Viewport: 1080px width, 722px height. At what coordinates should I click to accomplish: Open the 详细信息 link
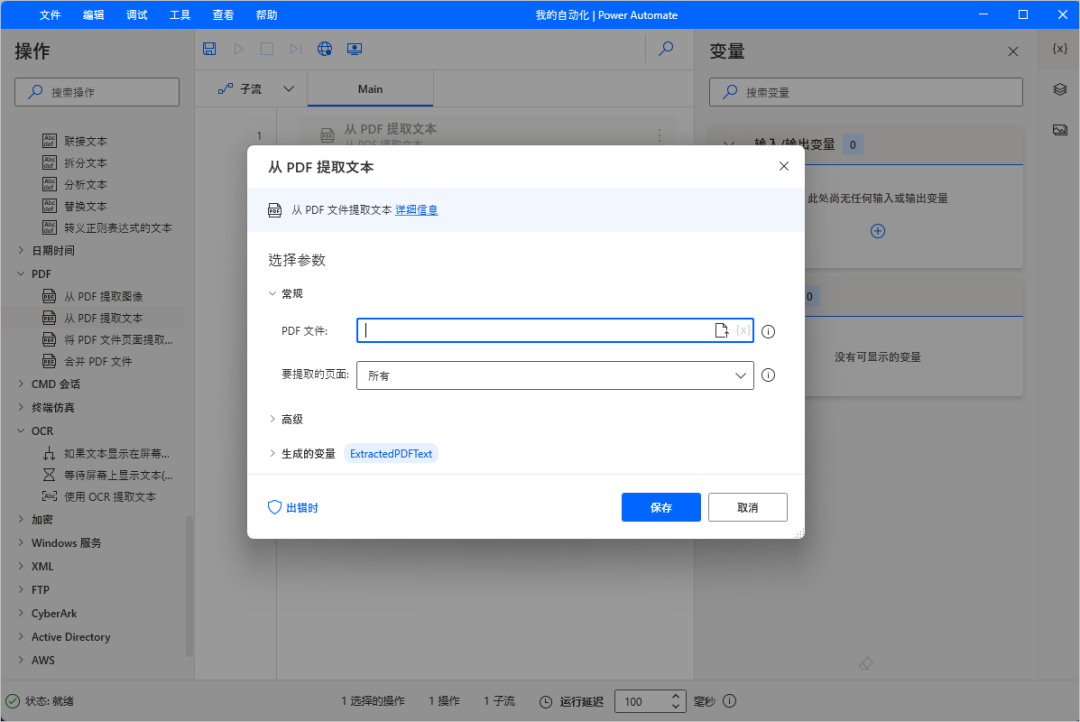point(417,210)
